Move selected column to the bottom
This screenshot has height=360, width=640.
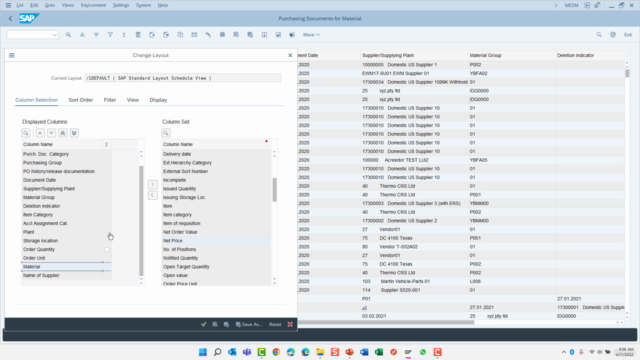74,133
